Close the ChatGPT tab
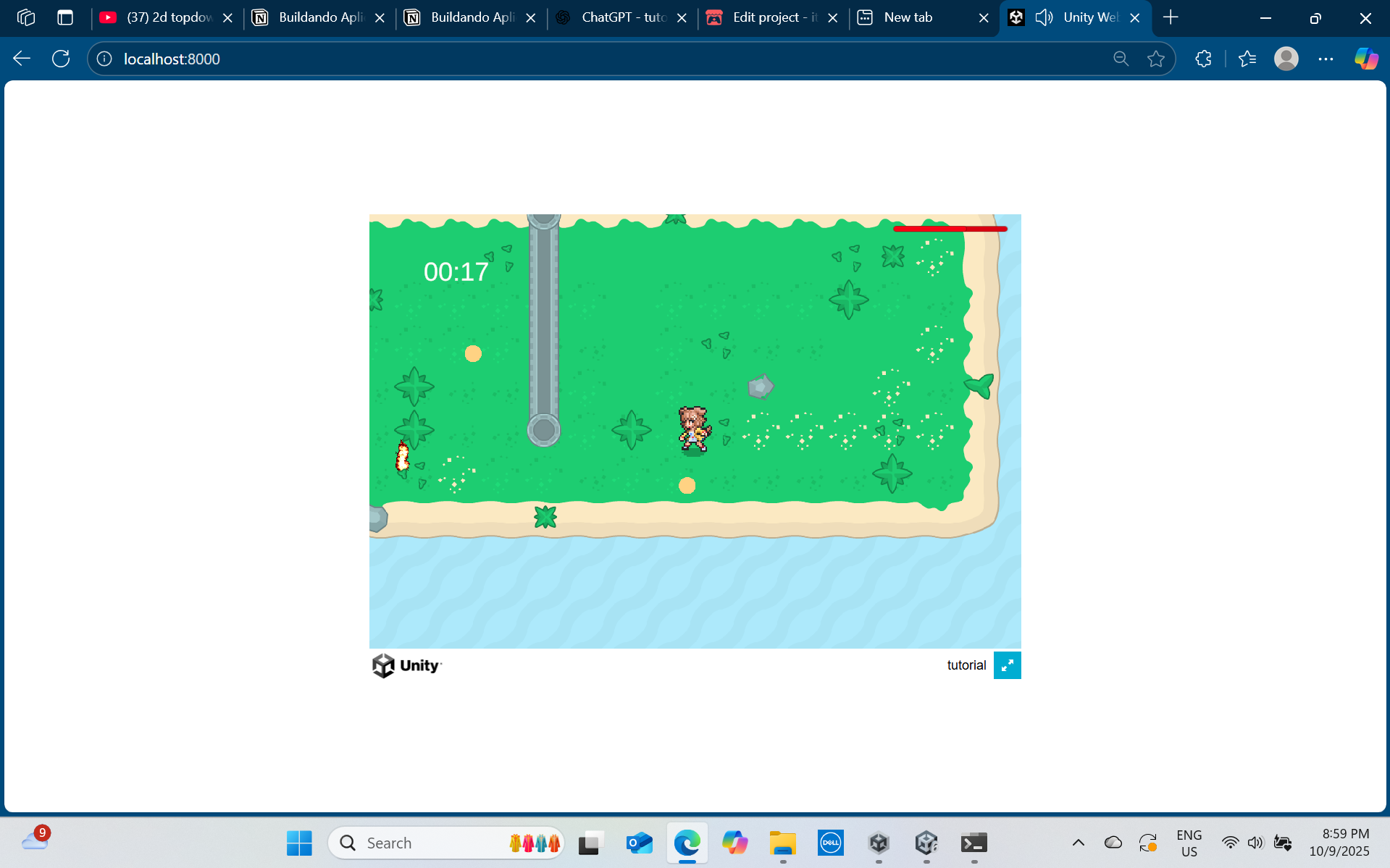1390x868 pixels. 682,18
